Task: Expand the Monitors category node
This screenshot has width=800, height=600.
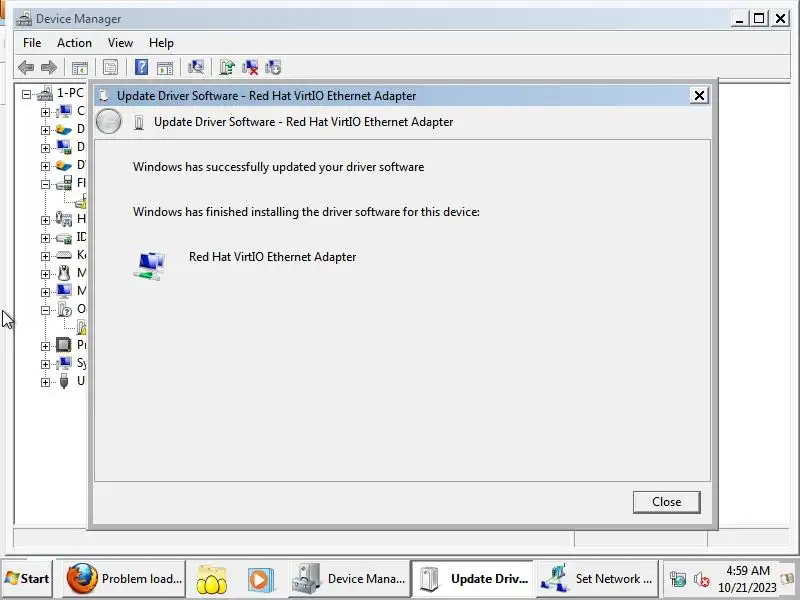Action: tap(45, 292)
